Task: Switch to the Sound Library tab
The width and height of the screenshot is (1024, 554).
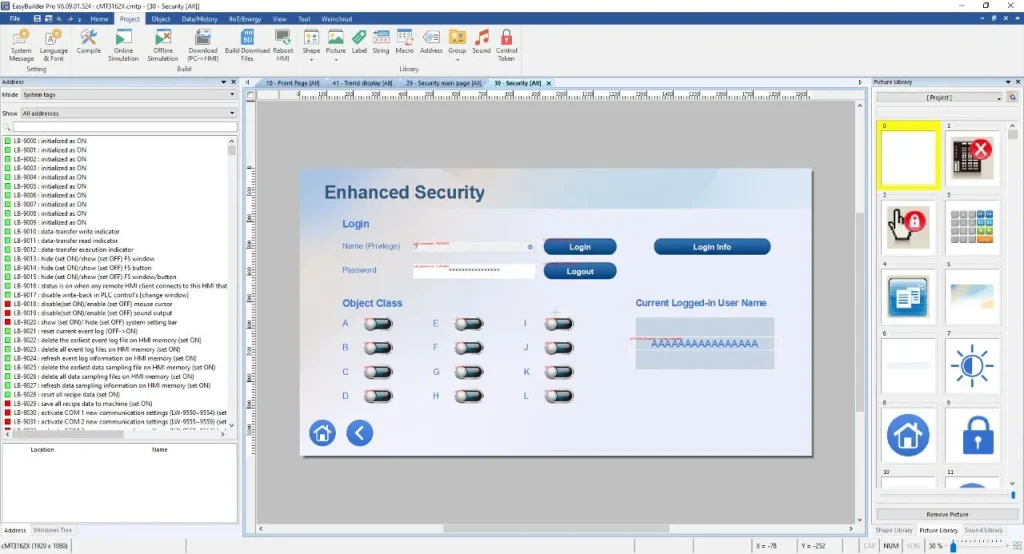Action: (x=983, y=530)
